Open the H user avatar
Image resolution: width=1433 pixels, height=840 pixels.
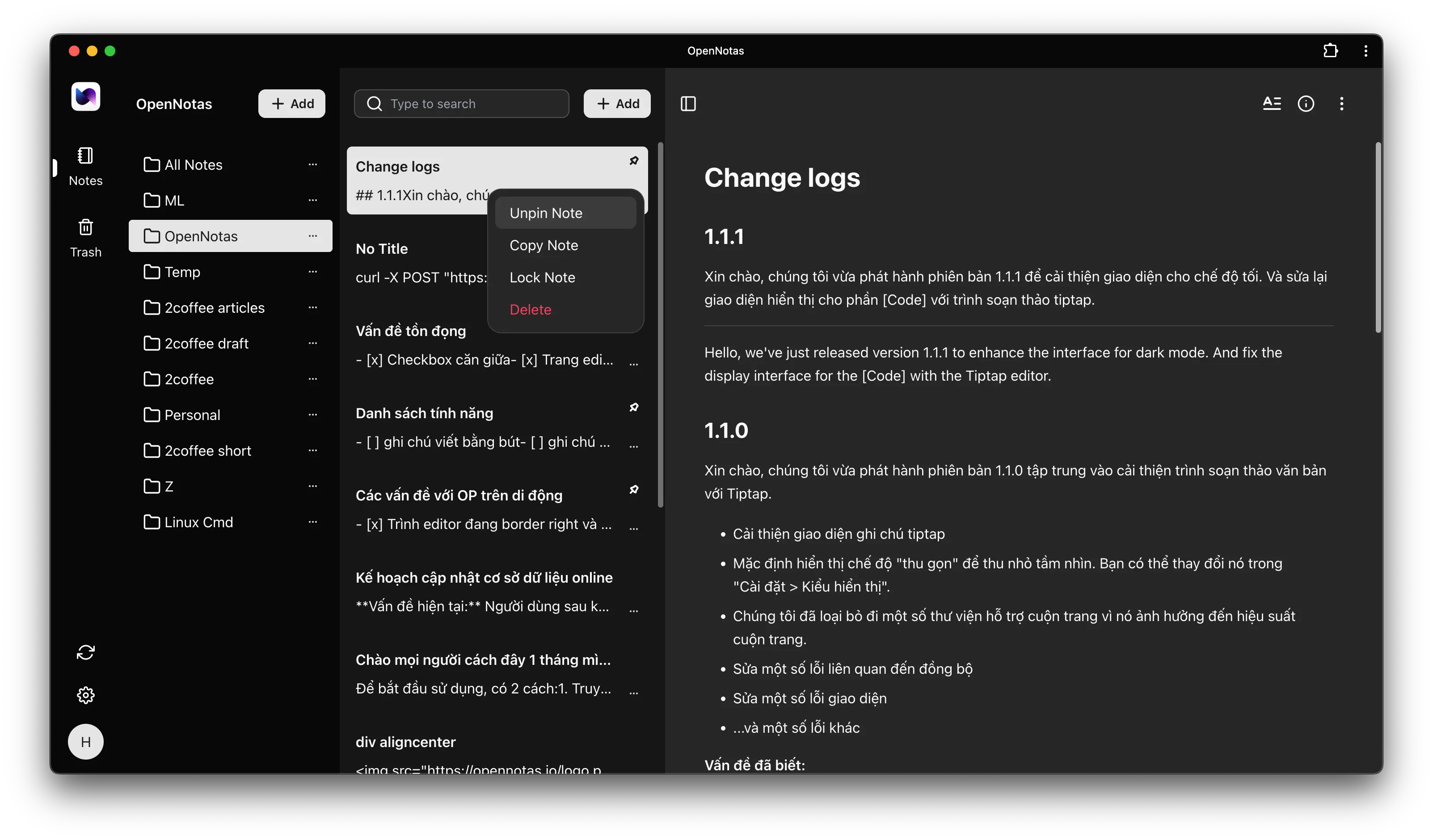tap(85, 741)
